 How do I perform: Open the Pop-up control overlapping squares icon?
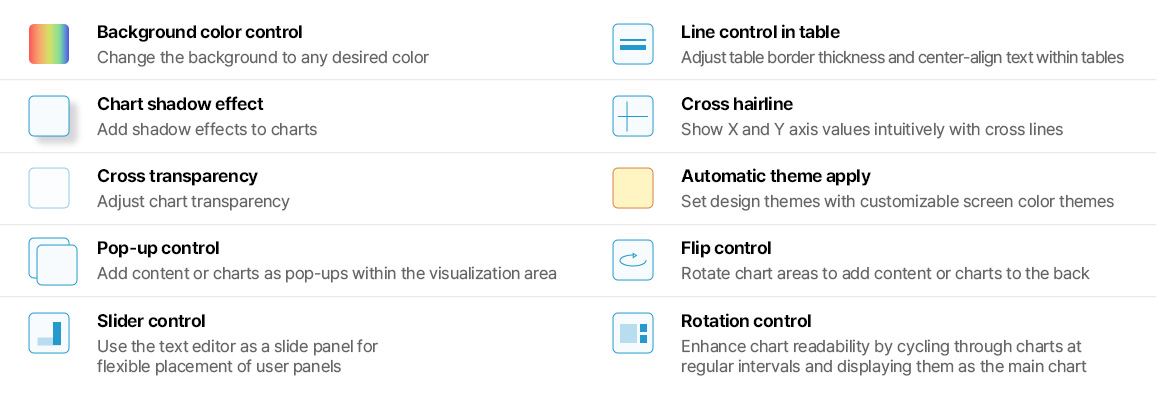52,261
